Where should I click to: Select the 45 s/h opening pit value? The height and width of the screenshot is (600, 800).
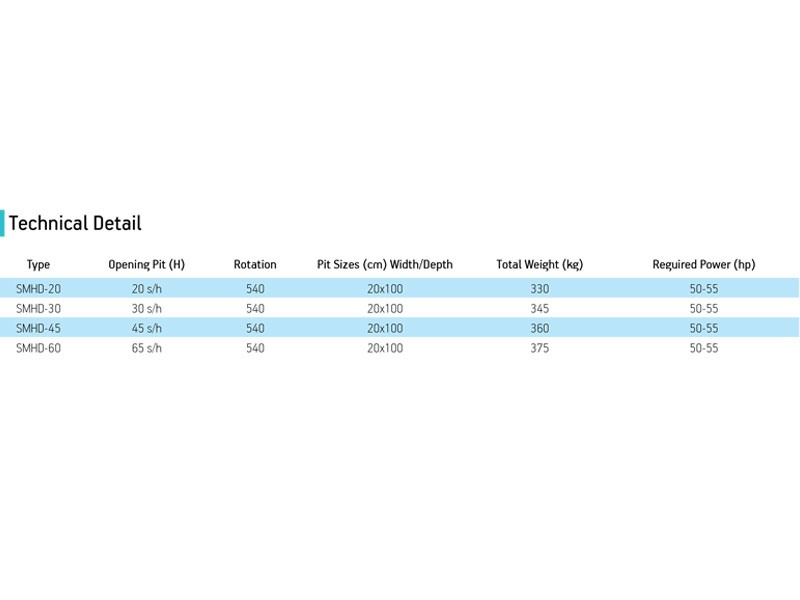(x=146, y=329)
